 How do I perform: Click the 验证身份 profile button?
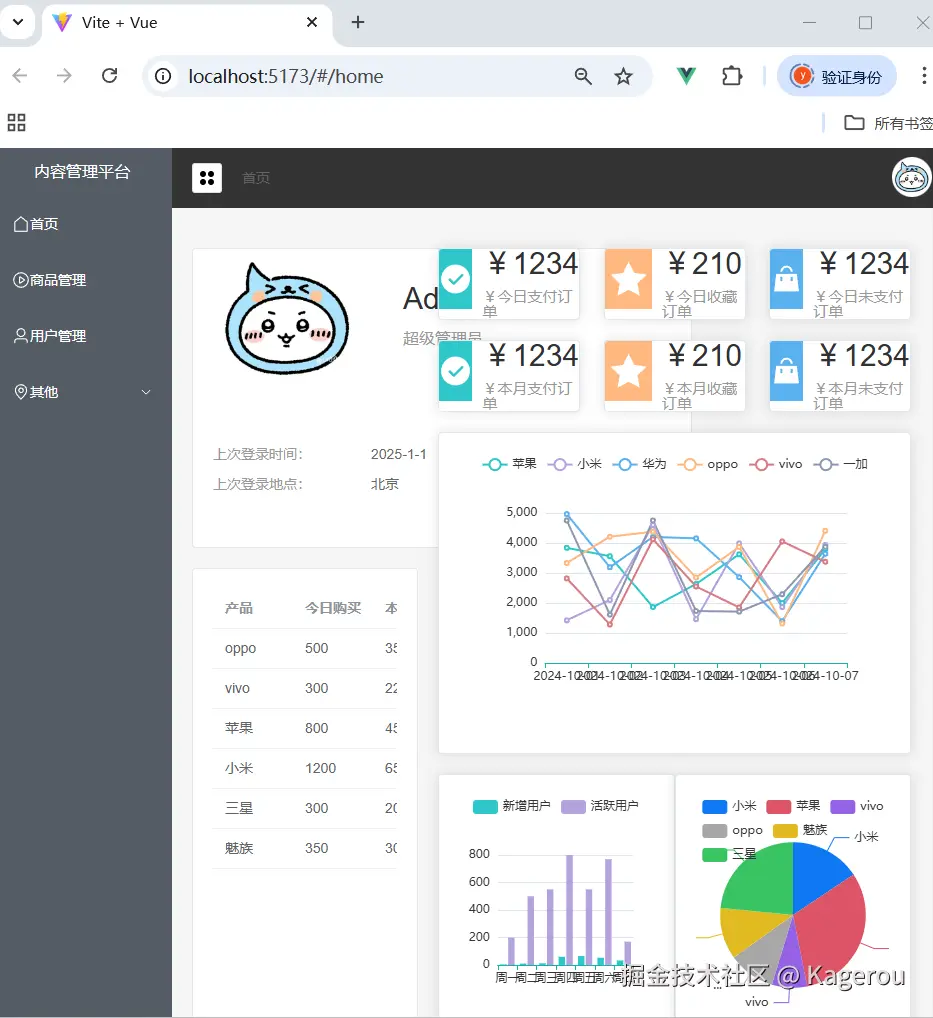(837, 77)
